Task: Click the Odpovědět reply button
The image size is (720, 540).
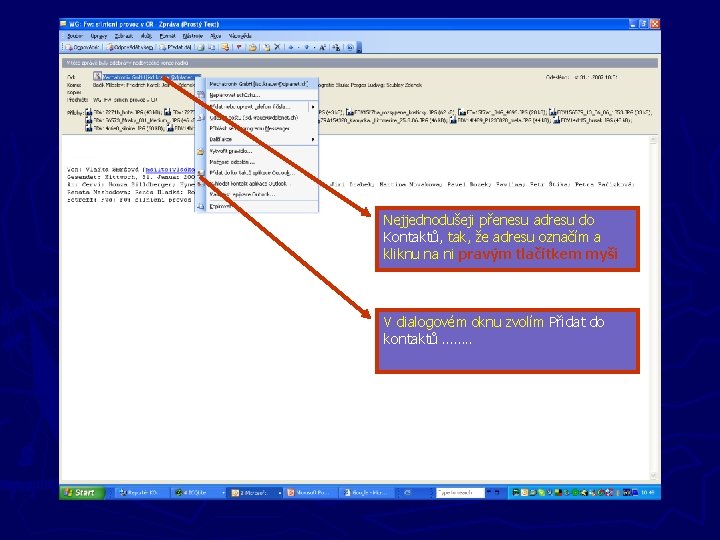Action: [x=82, y=47]
